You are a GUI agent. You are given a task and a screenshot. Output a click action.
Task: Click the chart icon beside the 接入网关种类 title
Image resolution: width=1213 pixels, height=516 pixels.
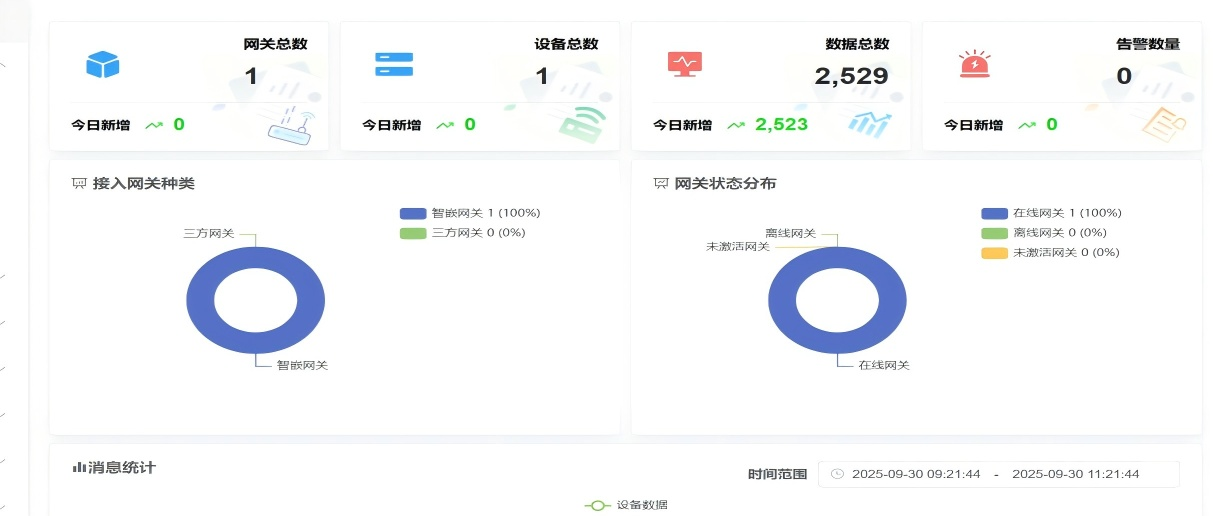(x=79, y=184)
